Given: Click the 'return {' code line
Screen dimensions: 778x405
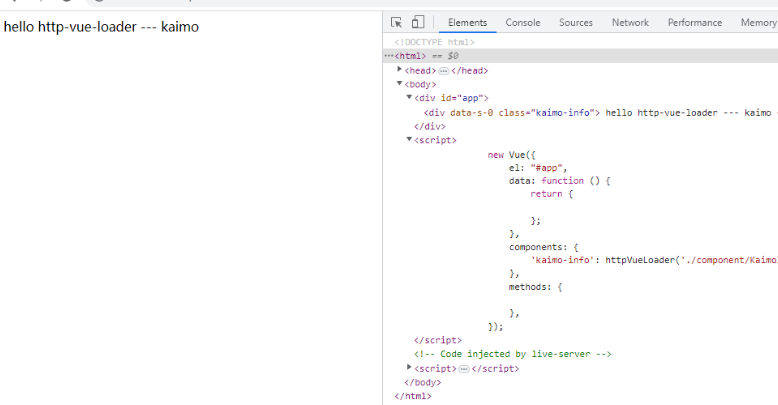Looking at the screenshot, I should [551, 194].
